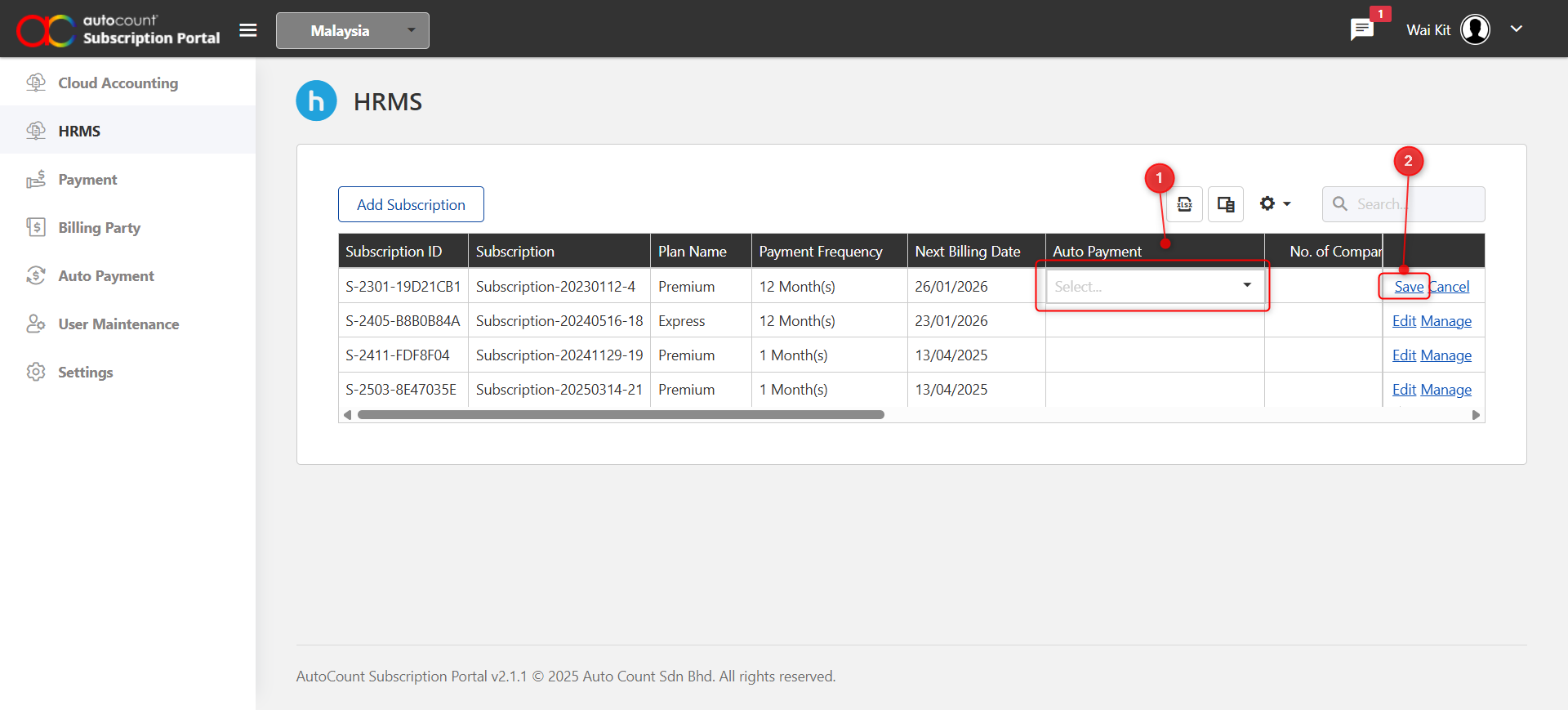The image size is (1568, 710).
Task: Click the HRMS sidebar icon
Action: pyautogui.click(x=36, y=131)
